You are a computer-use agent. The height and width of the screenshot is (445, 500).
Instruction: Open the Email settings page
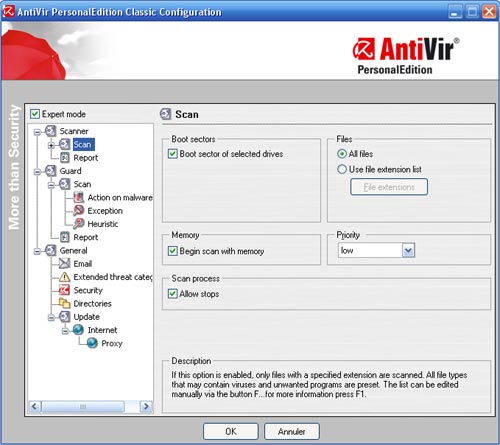83,264
